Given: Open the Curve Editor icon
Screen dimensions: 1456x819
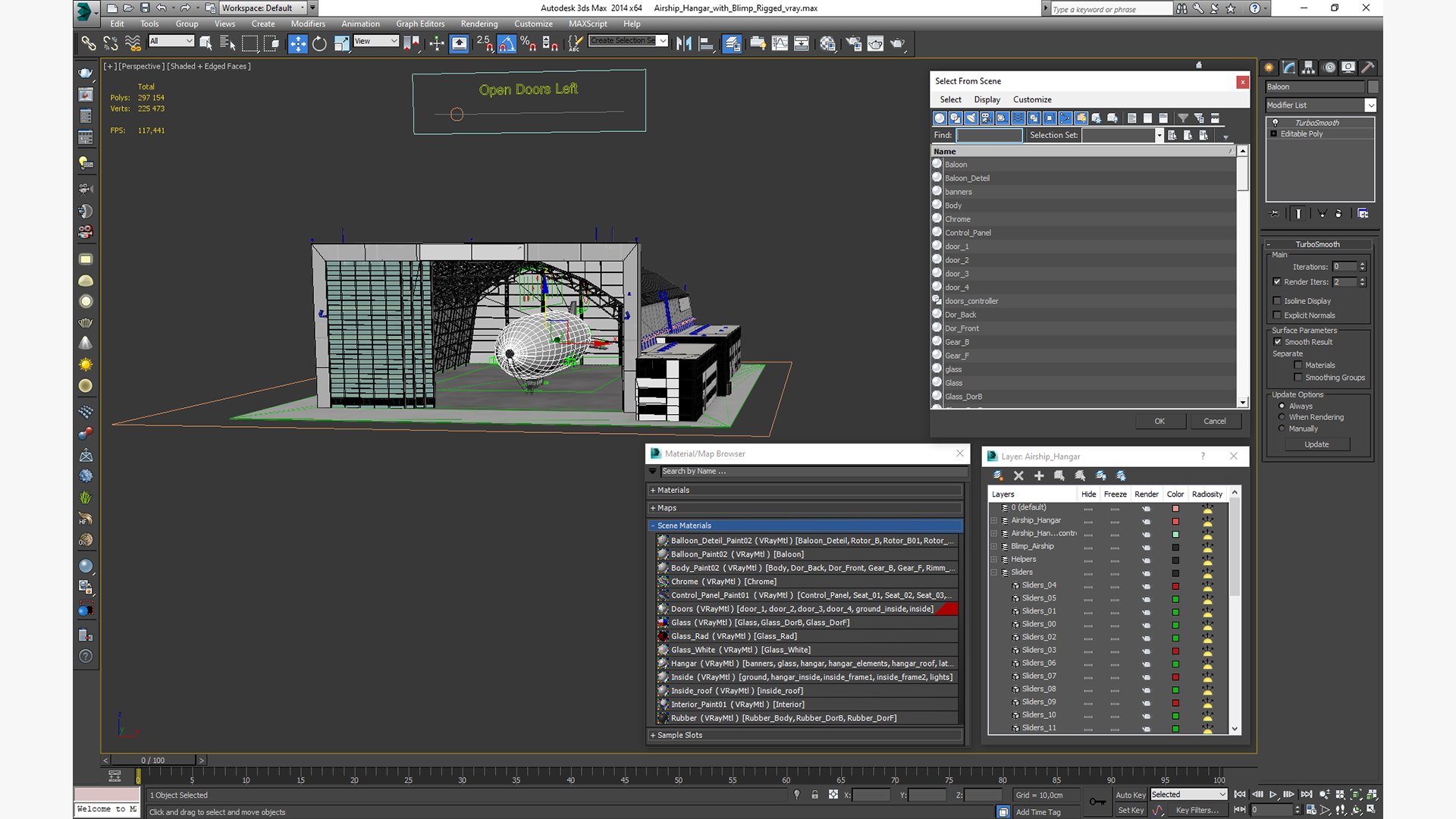Looking at the screenshot, I should [780, 43].
